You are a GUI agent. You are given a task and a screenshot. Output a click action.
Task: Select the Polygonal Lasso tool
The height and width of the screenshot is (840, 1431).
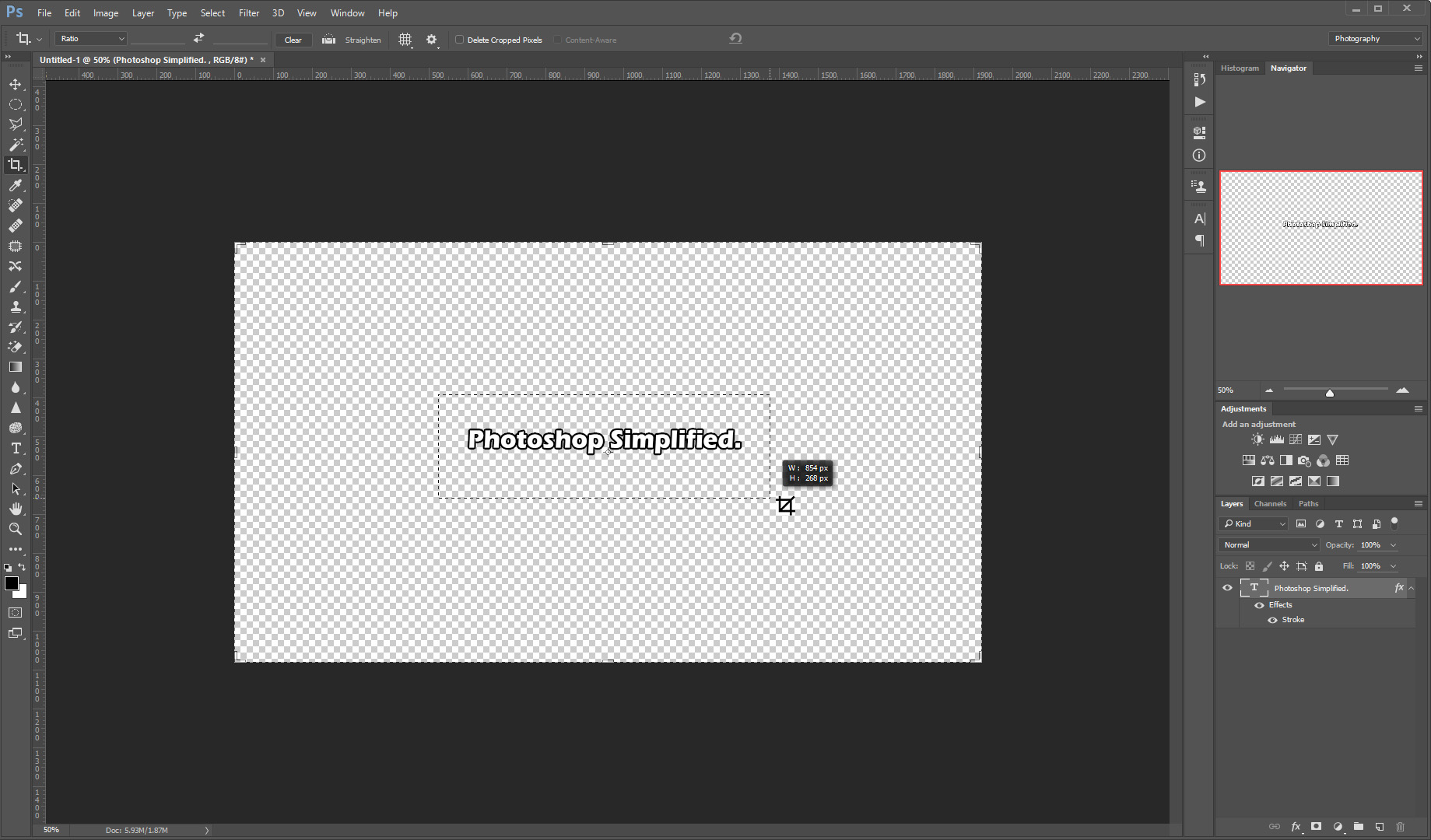coord(16,124)
